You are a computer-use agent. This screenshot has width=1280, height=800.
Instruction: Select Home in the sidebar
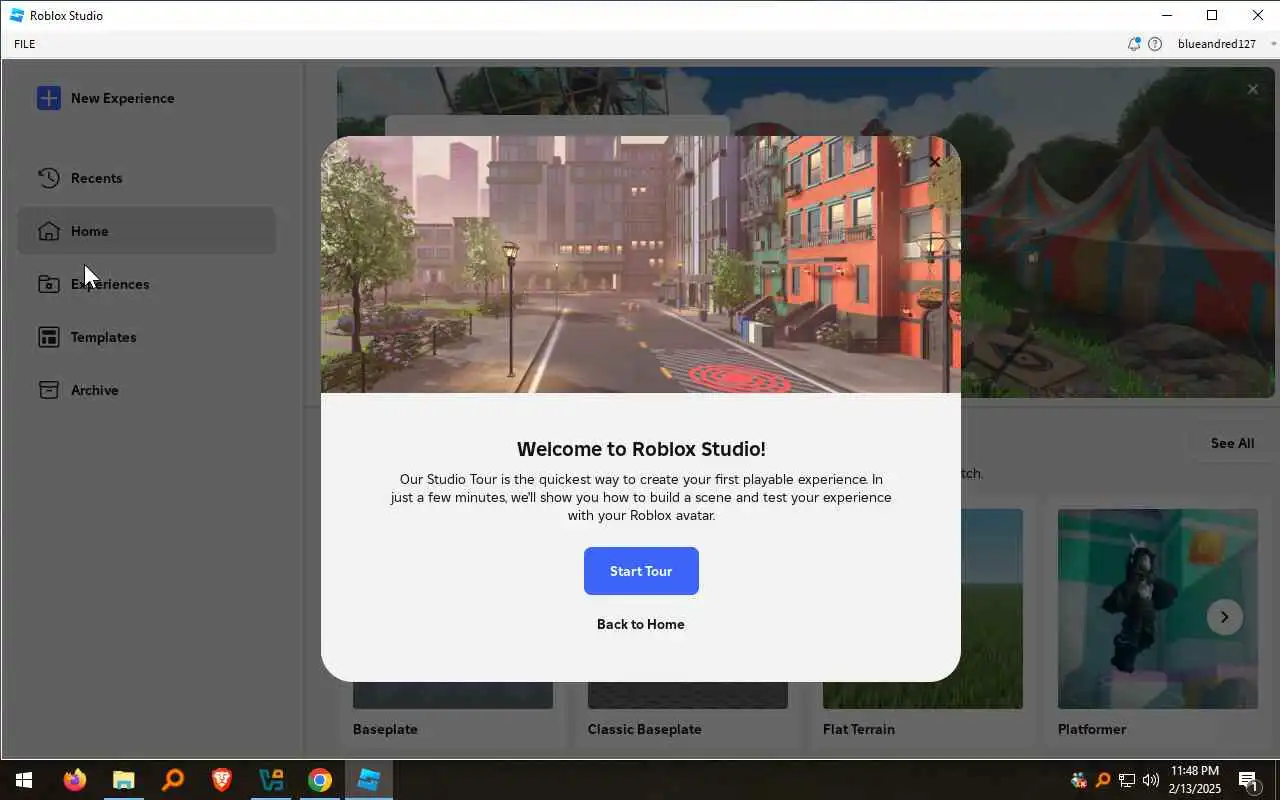[146, 231]
